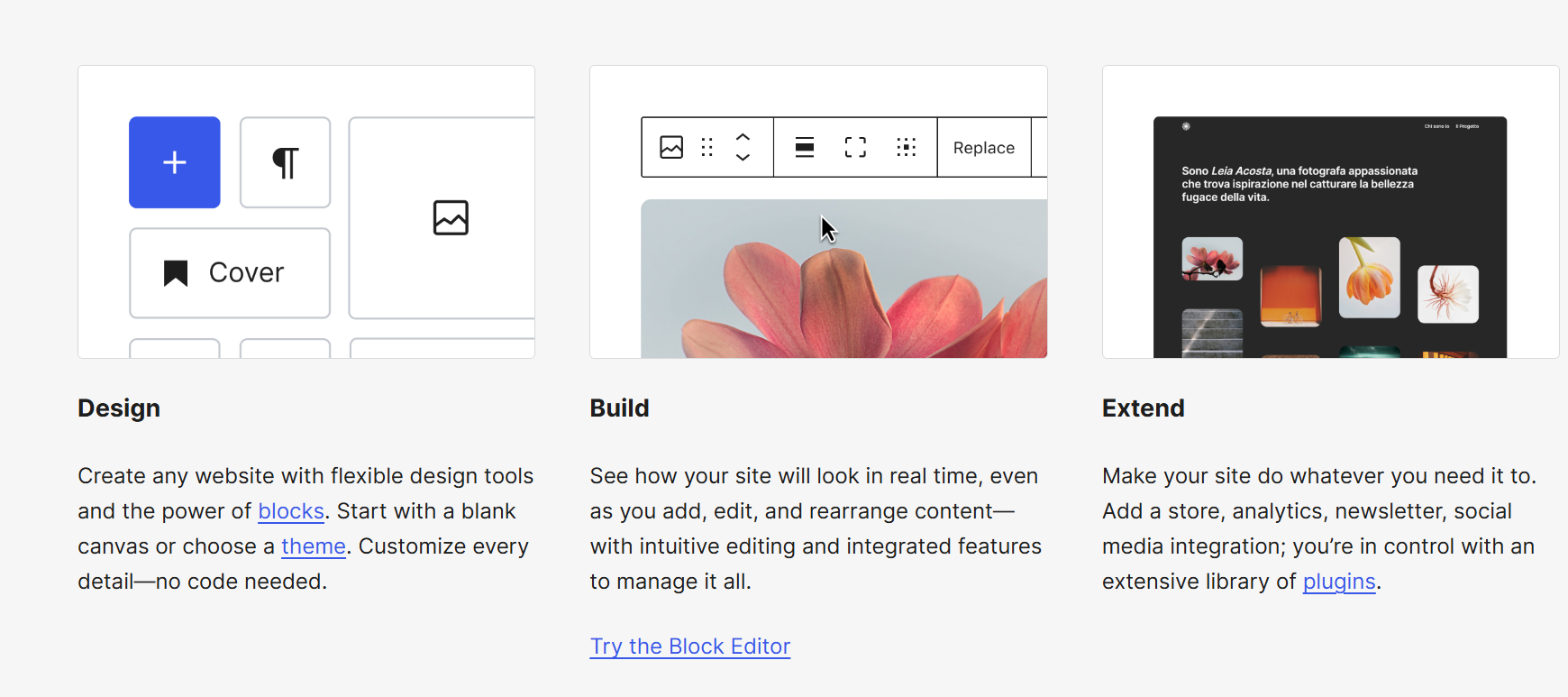Viewport: 1568px width, 697px height.
Task: Click the move down chevron arrow
Action: click(743, 158)
